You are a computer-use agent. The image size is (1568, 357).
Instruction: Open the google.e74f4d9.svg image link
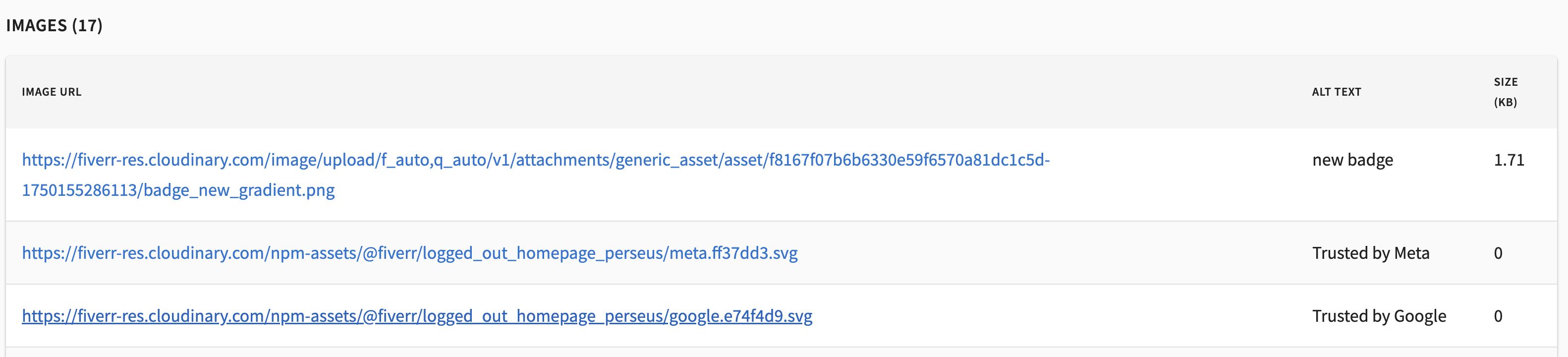pos(417,316)
